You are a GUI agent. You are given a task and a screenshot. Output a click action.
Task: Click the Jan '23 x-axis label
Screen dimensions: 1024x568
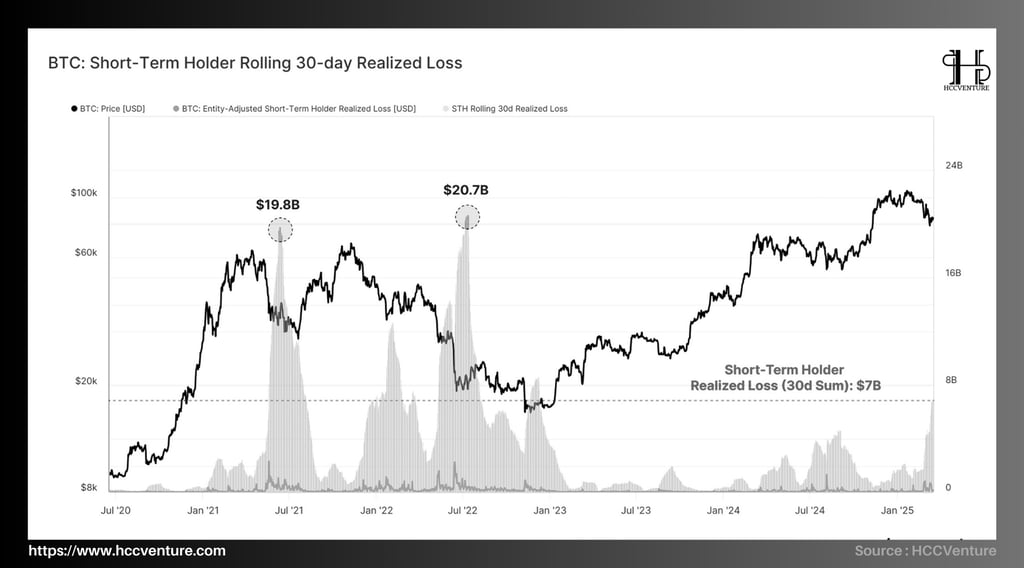550,511
